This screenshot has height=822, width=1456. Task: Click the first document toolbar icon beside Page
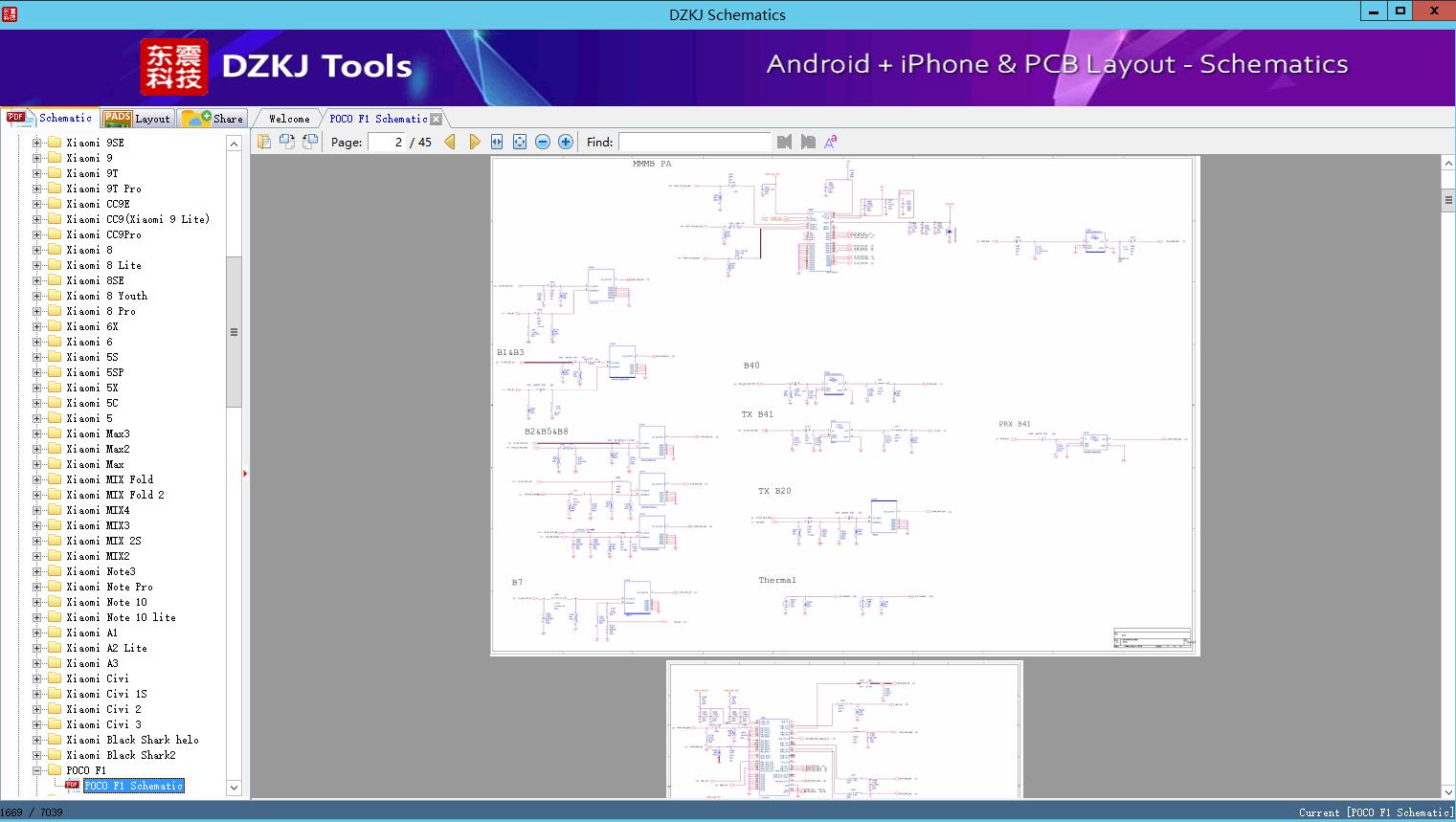(x=264, y=142)
